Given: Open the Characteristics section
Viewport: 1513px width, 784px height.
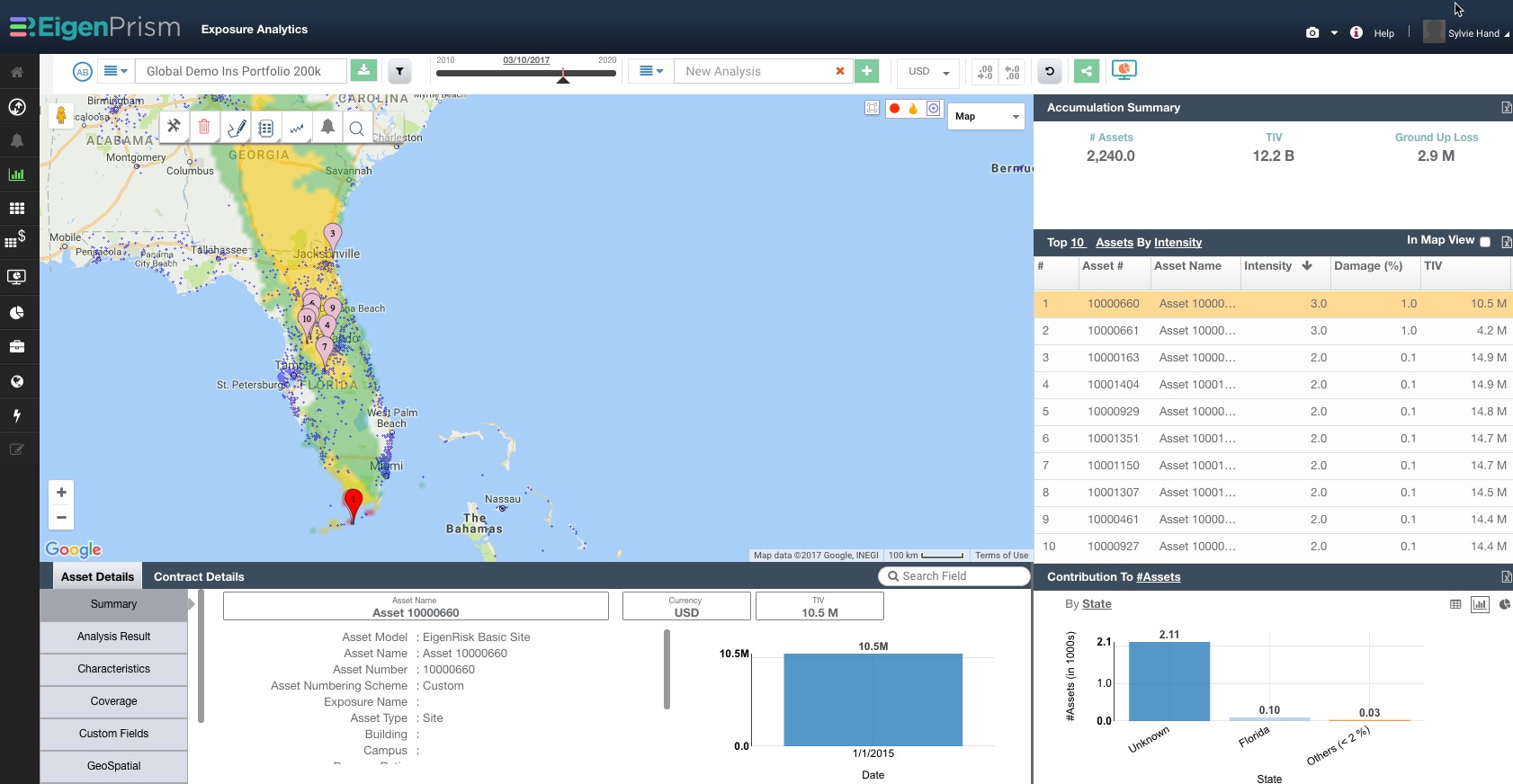Looking at the screenshot, I should 113,669.
